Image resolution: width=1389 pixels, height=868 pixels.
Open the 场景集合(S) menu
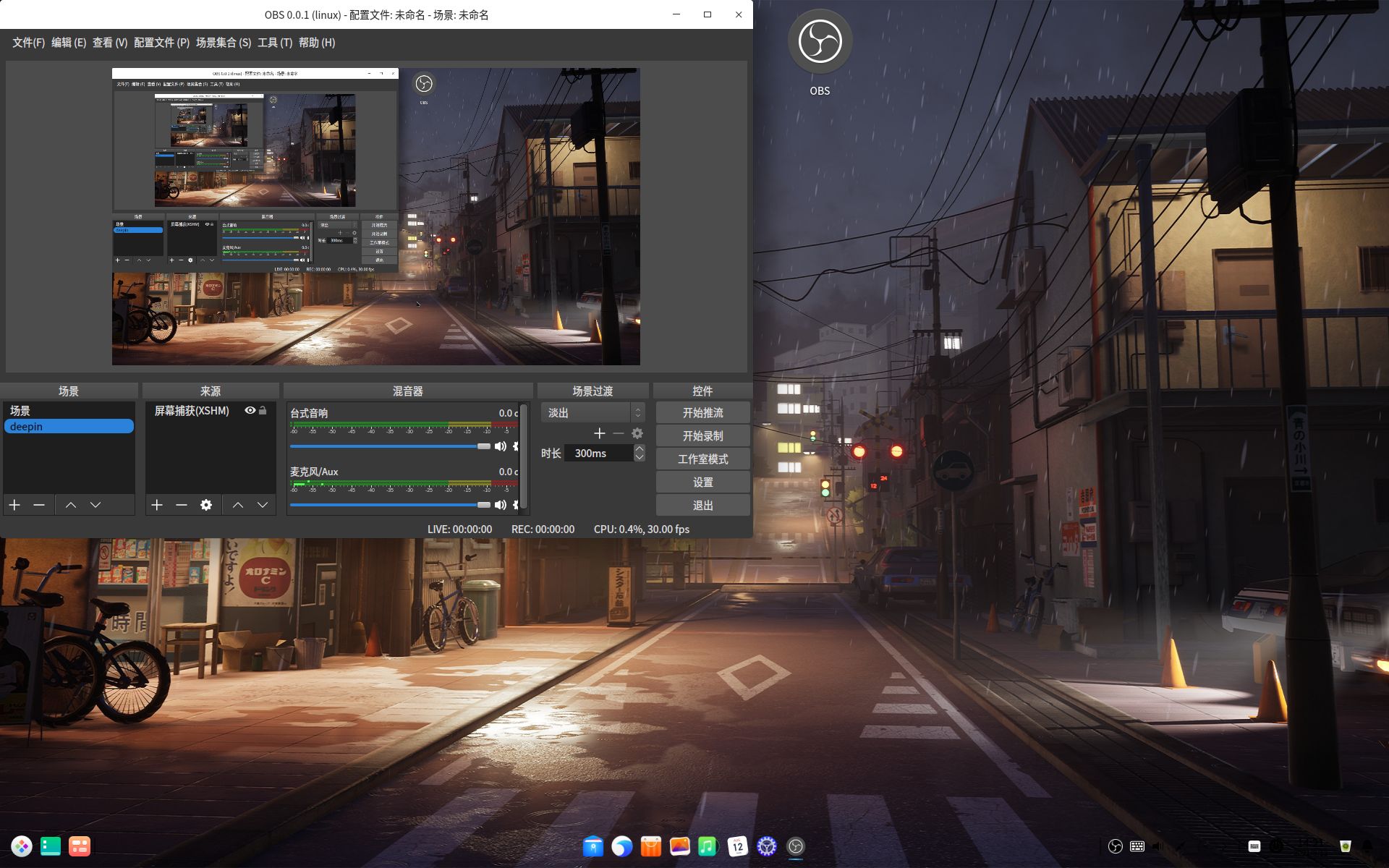tap(224, 43)
